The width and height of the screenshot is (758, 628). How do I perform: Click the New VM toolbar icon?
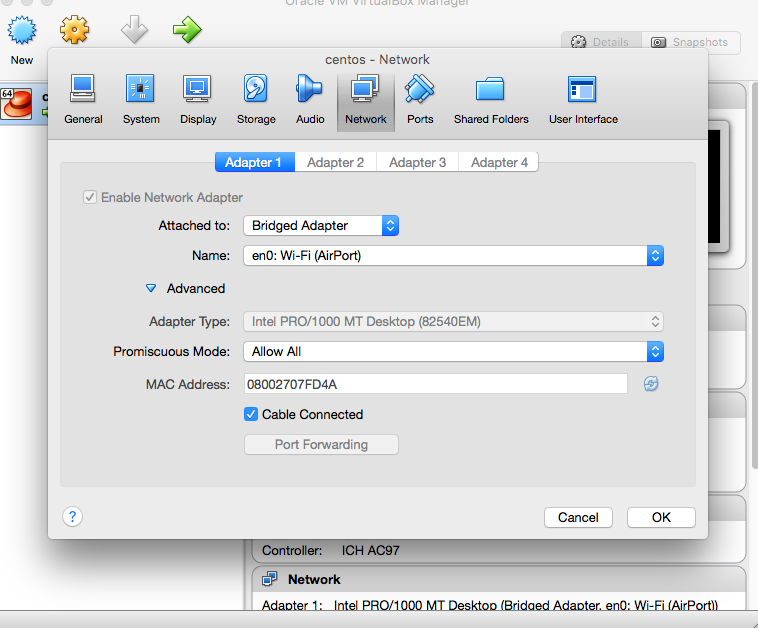22,30
